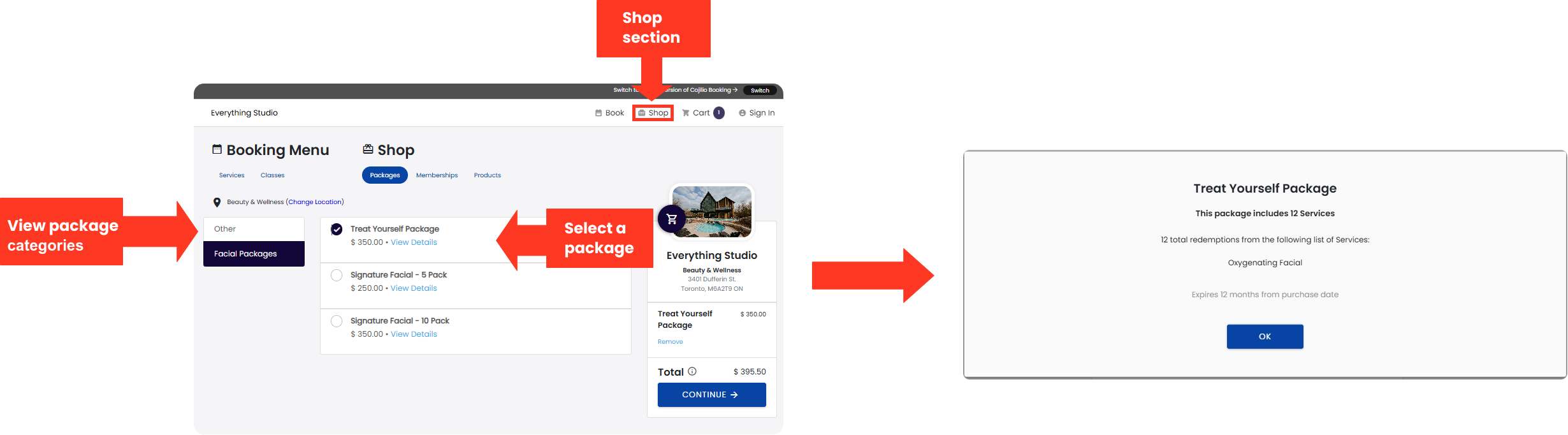Open the Packages tab
This screenshot has width=1568, height=435.
coord(385,175)
